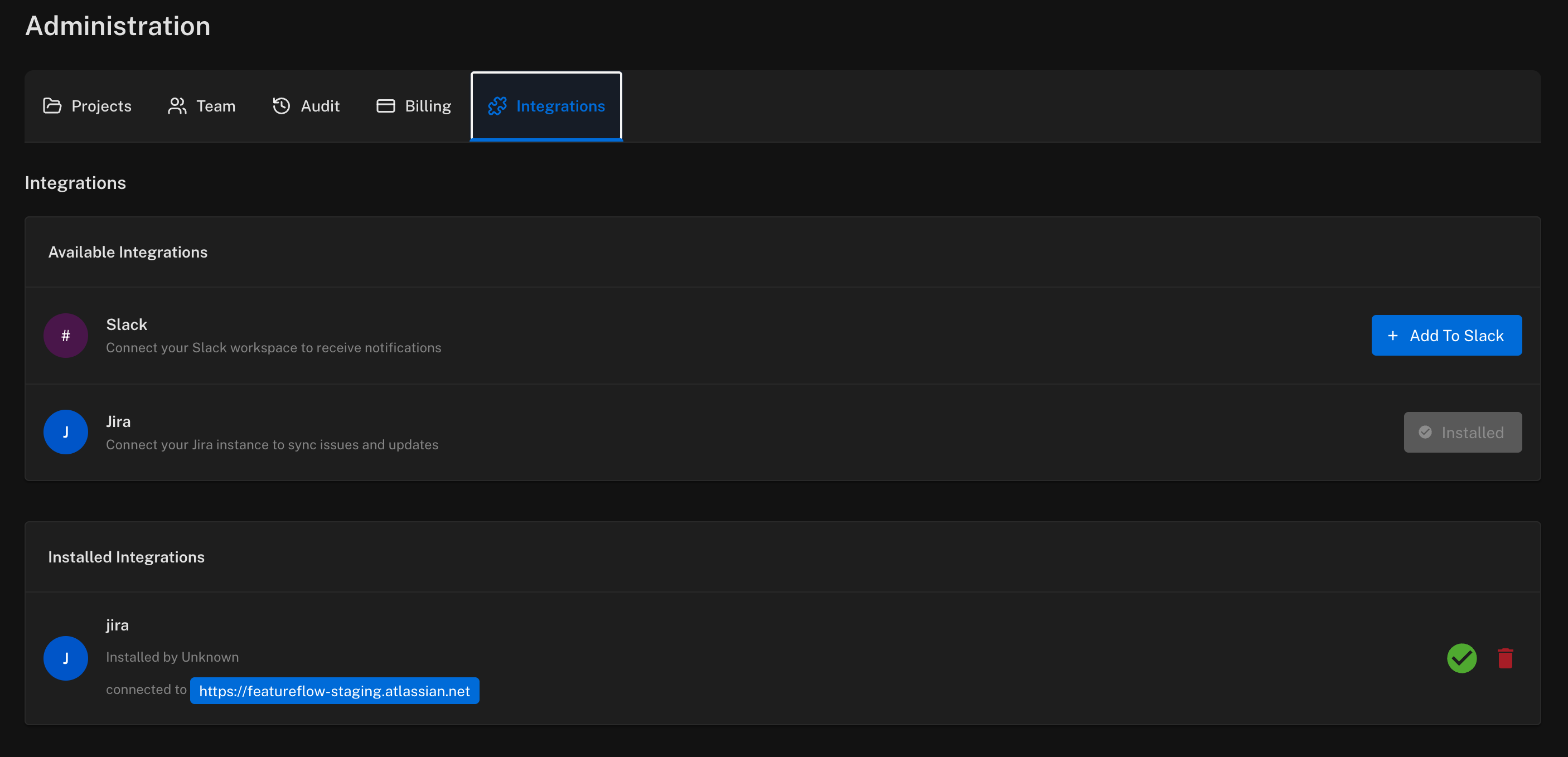Click the puzzle piece Integrations icon
The height and width of the screenshot is (757, 1568).
pos(498,106)
